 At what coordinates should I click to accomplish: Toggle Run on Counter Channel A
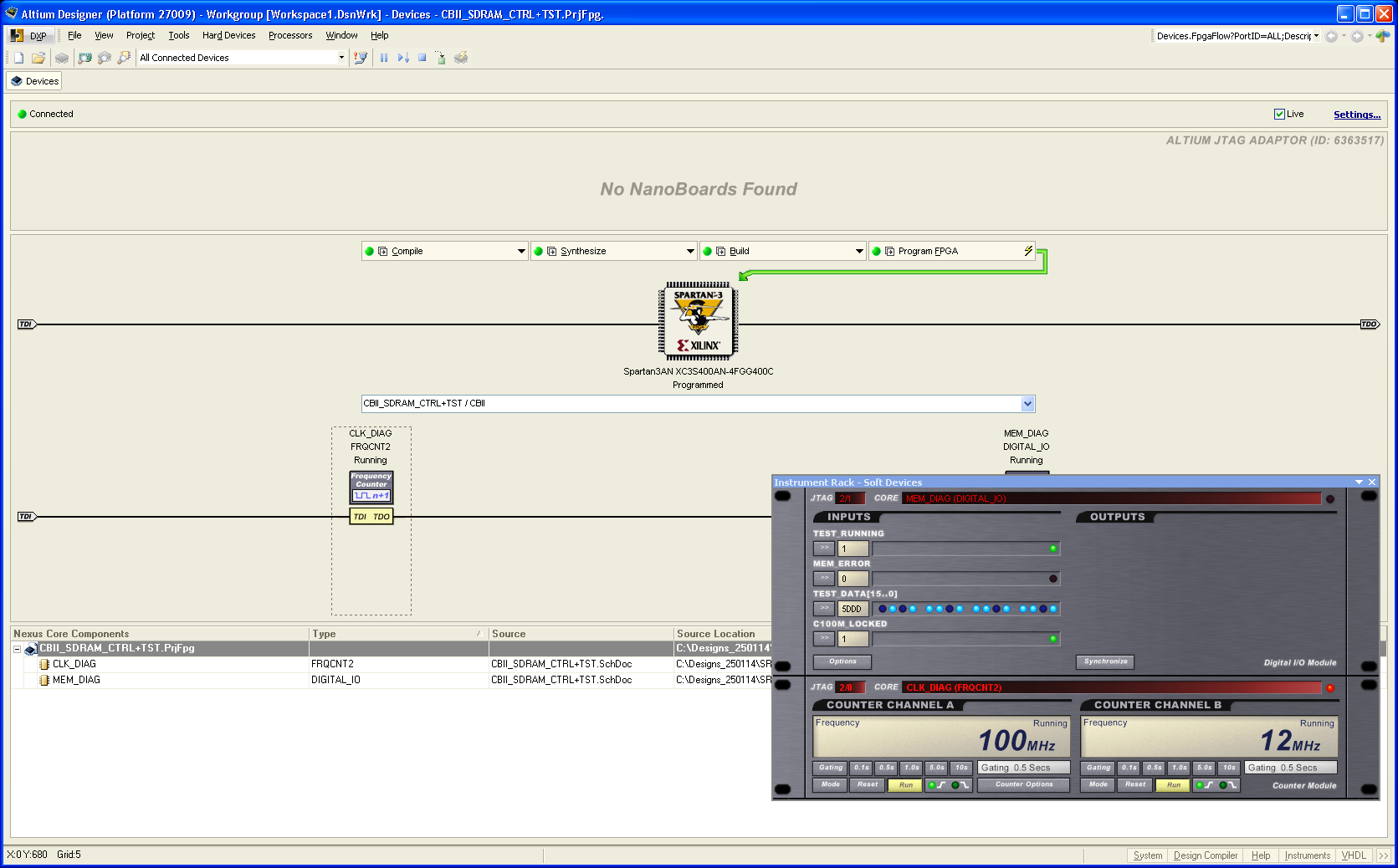(x=906, y=785)
